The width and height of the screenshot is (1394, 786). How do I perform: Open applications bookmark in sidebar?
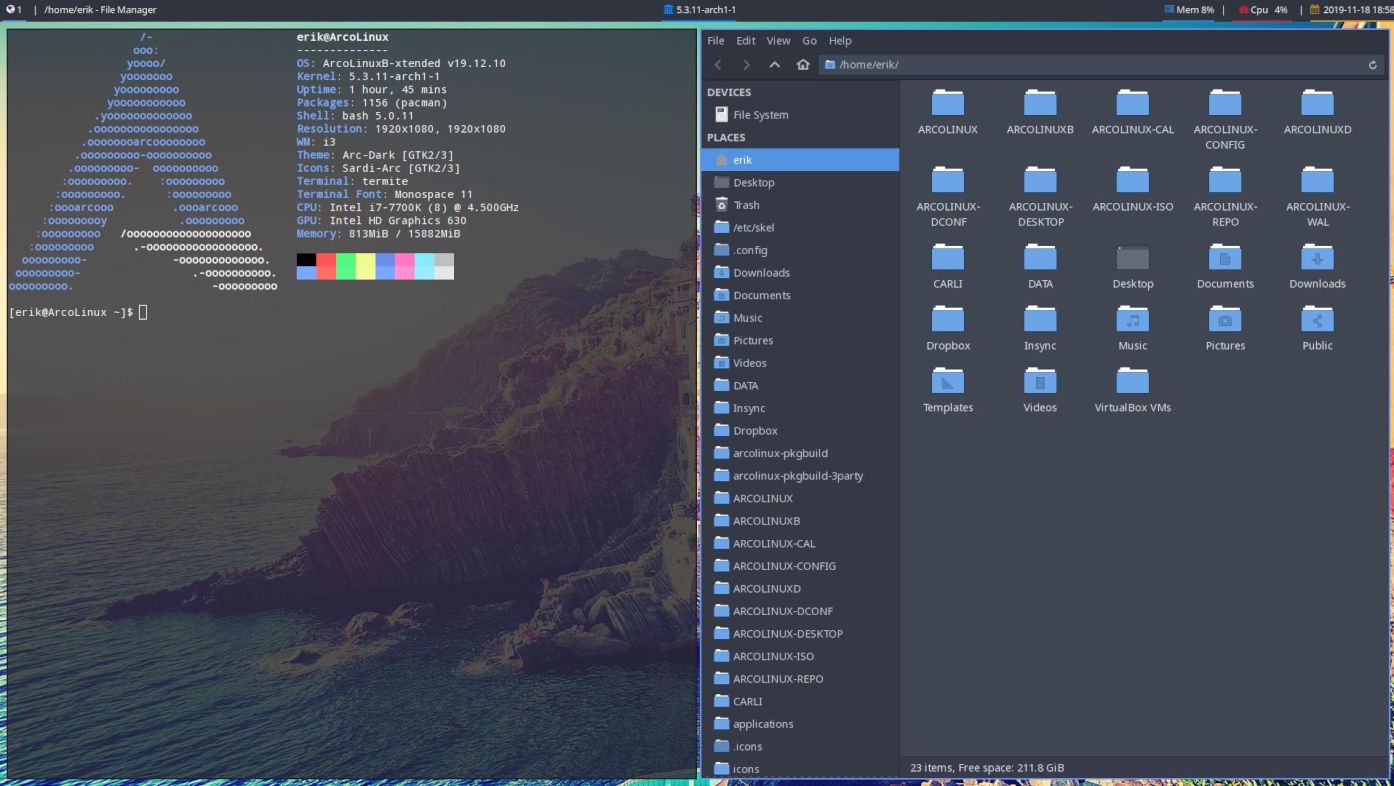tap(800, 724)
